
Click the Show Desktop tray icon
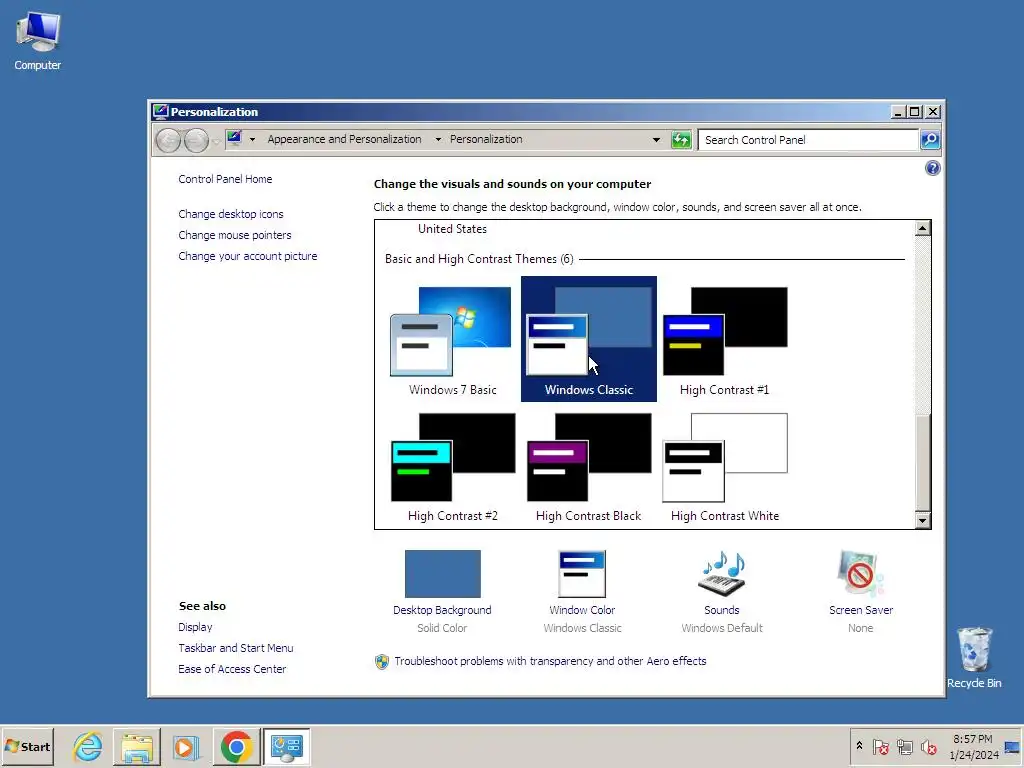click(1013, 746)
